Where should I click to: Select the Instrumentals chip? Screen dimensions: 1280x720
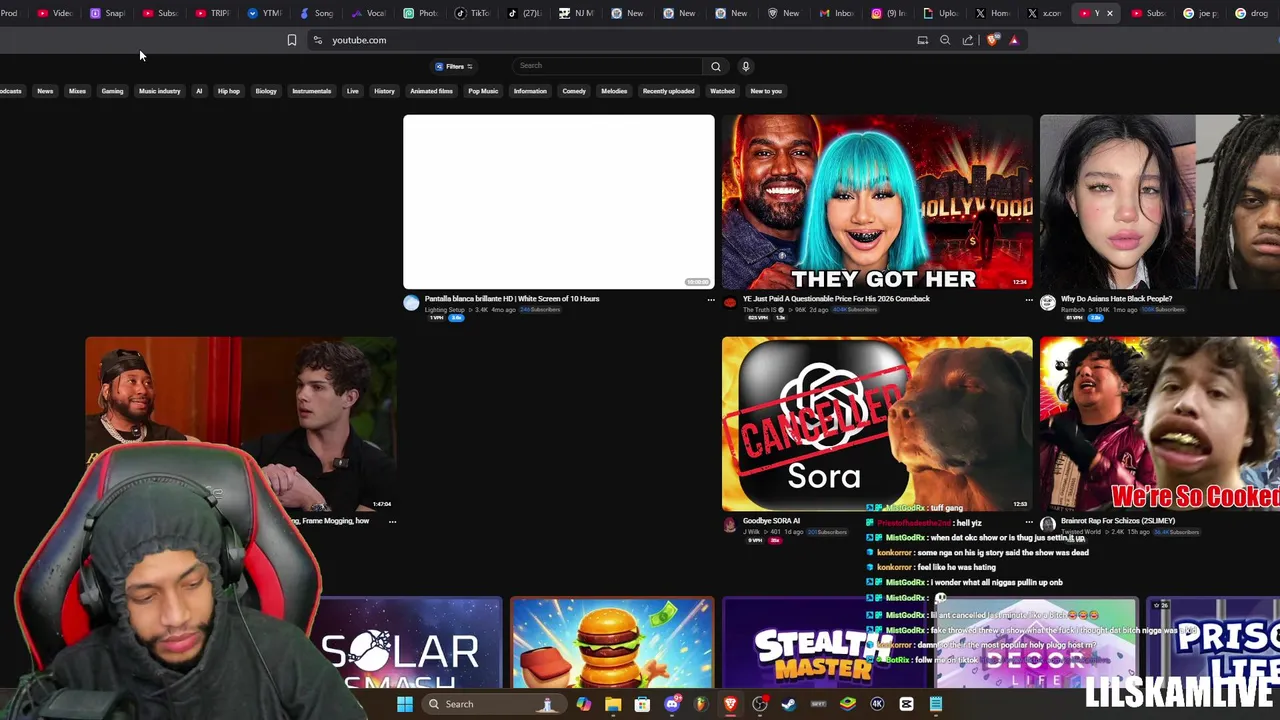coord(311,91)
